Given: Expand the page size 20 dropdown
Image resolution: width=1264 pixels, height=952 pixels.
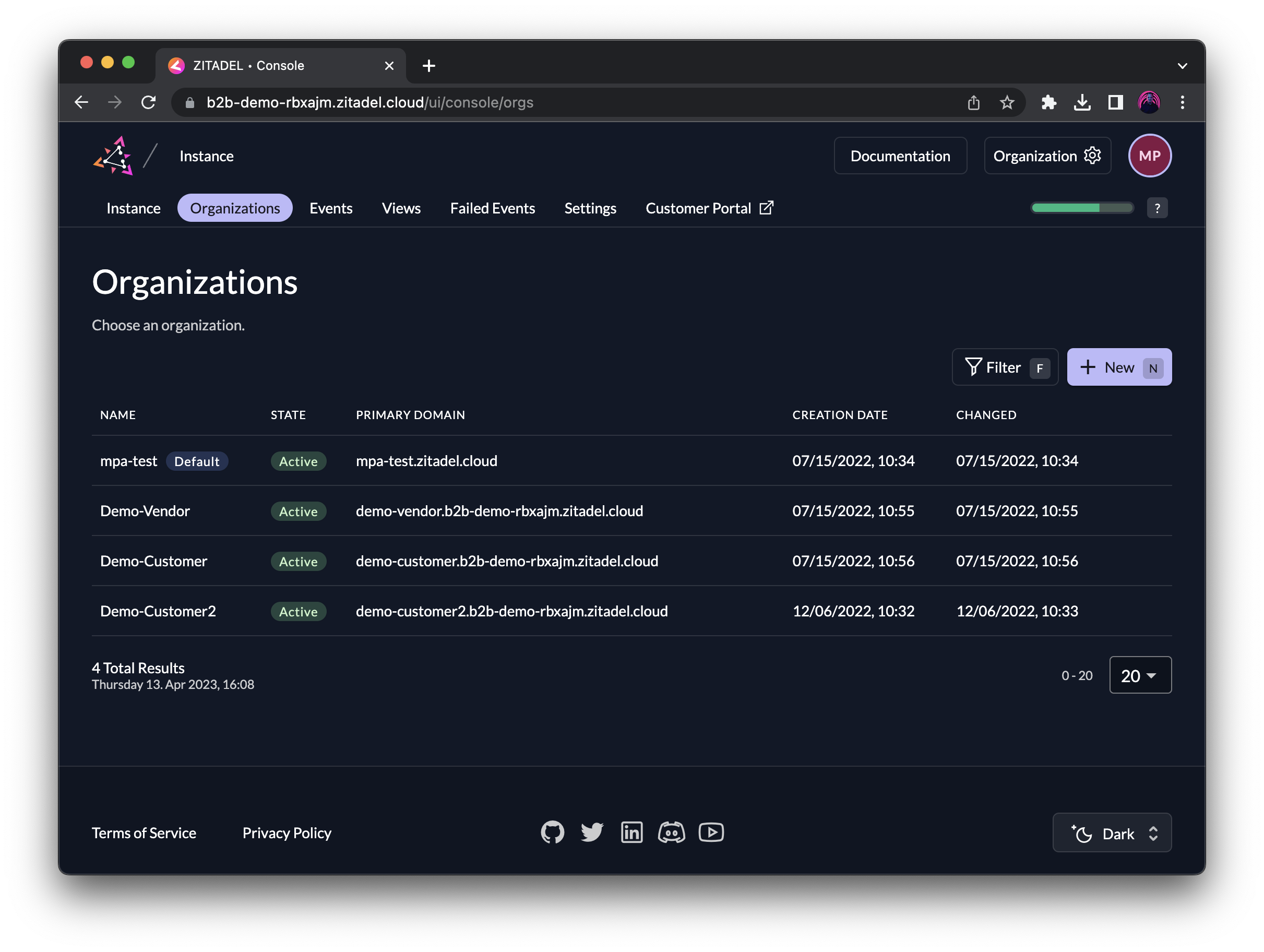Looking at the screenshot, I should pos(1139,675).
